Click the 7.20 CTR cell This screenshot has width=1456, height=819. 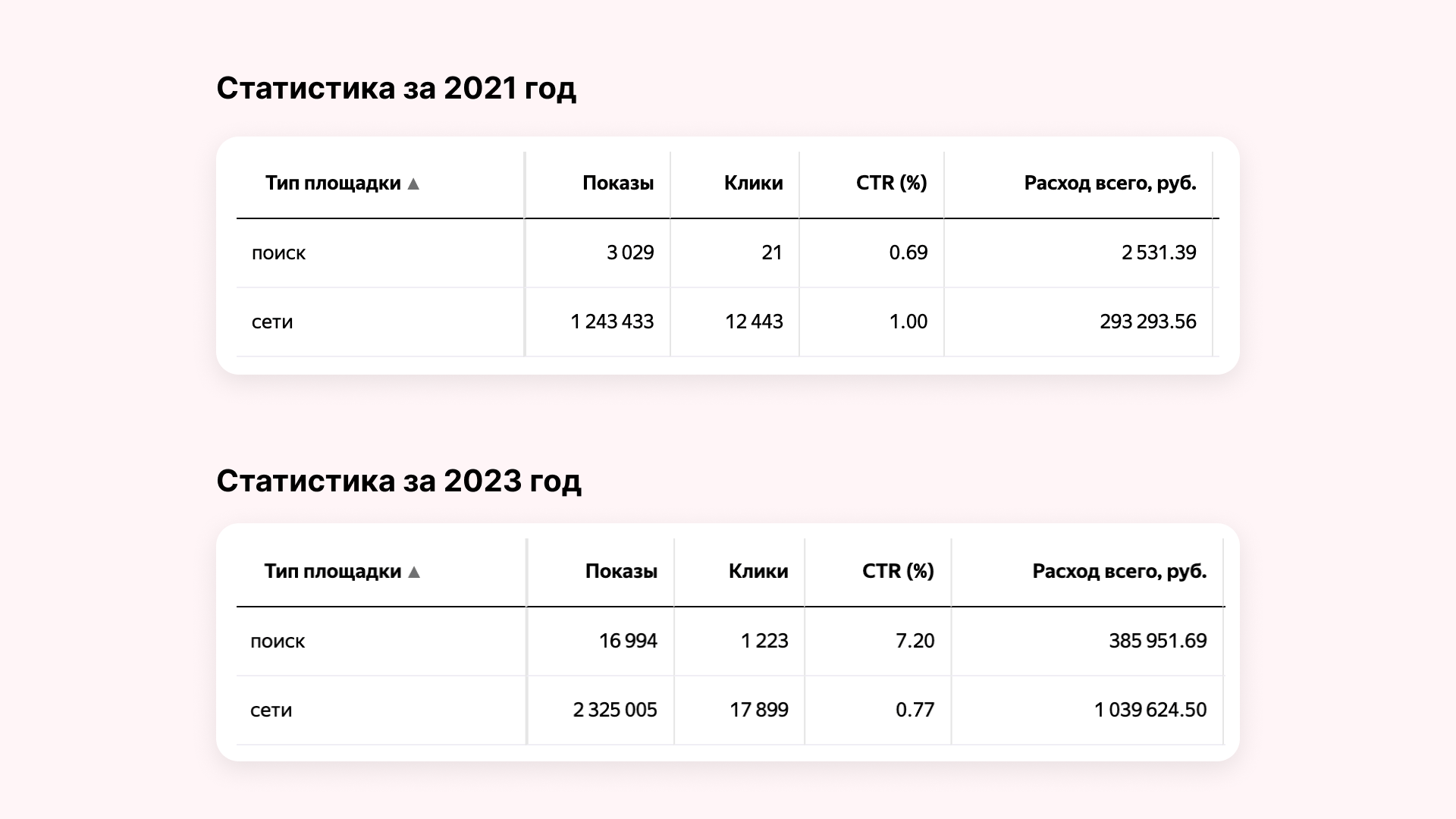pyautogui.click(x=915, y=641)
